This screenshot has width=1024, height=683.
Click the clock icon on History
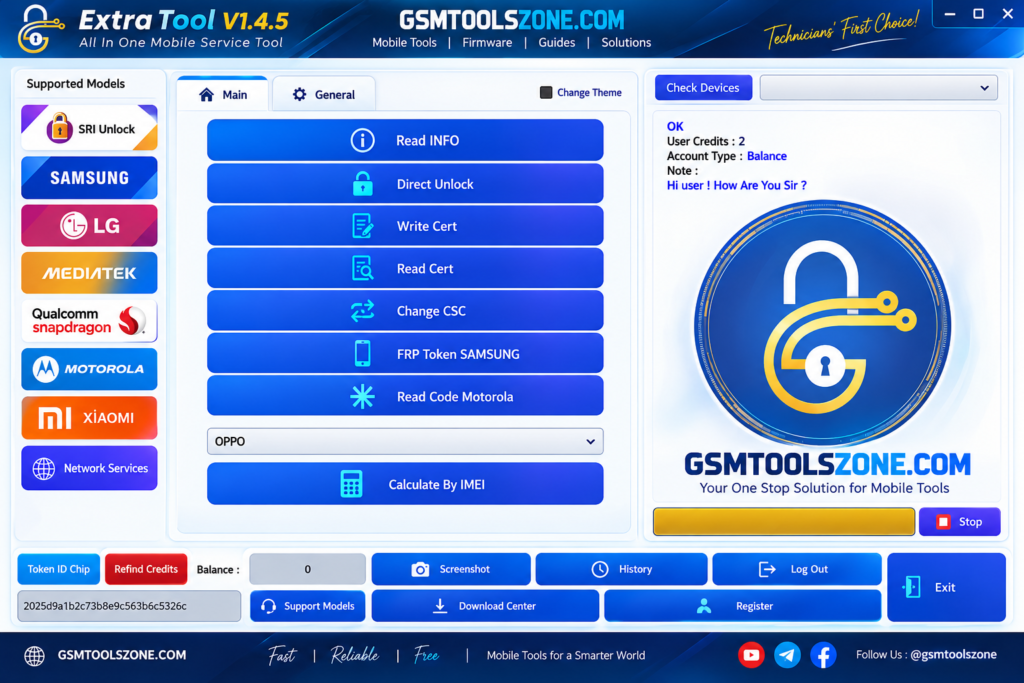tap(600, 569)
